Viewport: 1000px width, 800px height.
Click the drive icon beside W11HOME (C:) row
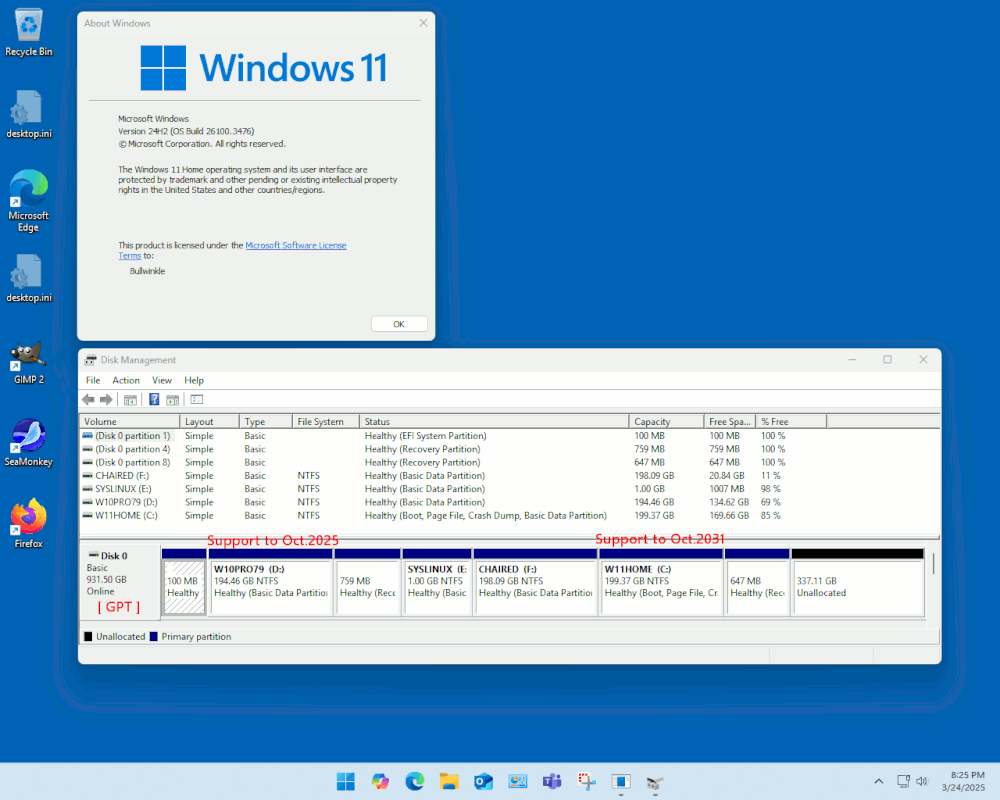(87, 515)
